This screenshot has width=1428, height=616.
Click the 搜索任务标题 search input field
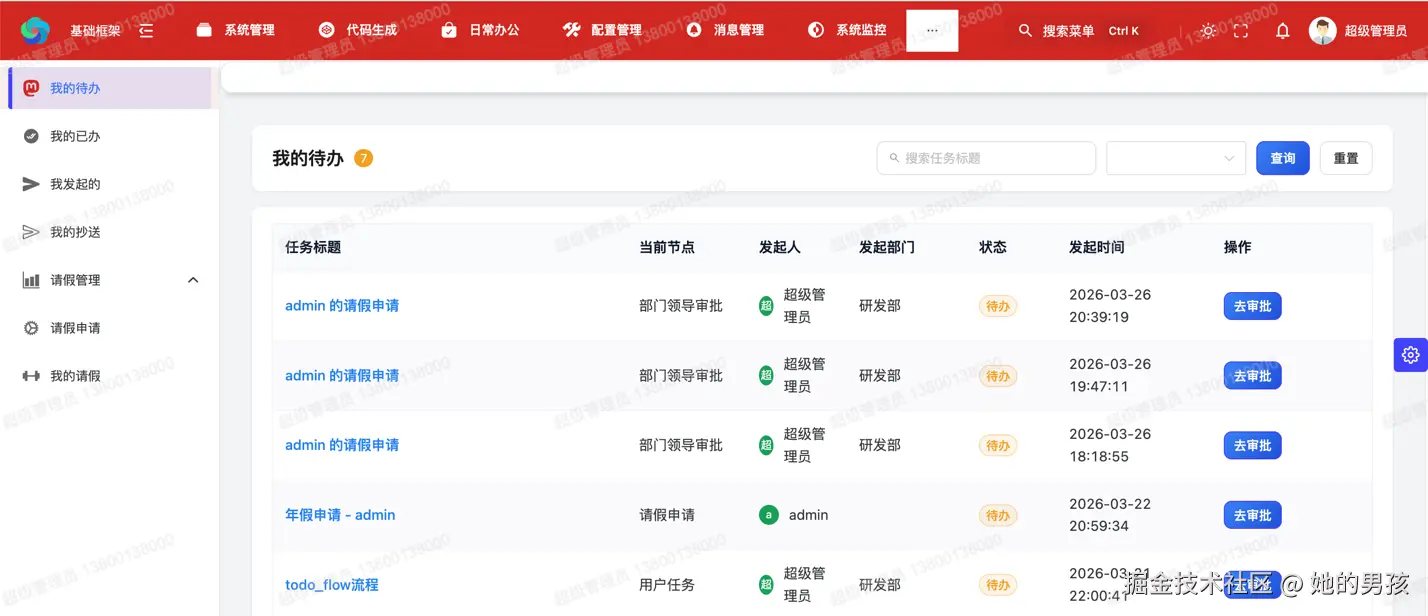pos(985,158)
